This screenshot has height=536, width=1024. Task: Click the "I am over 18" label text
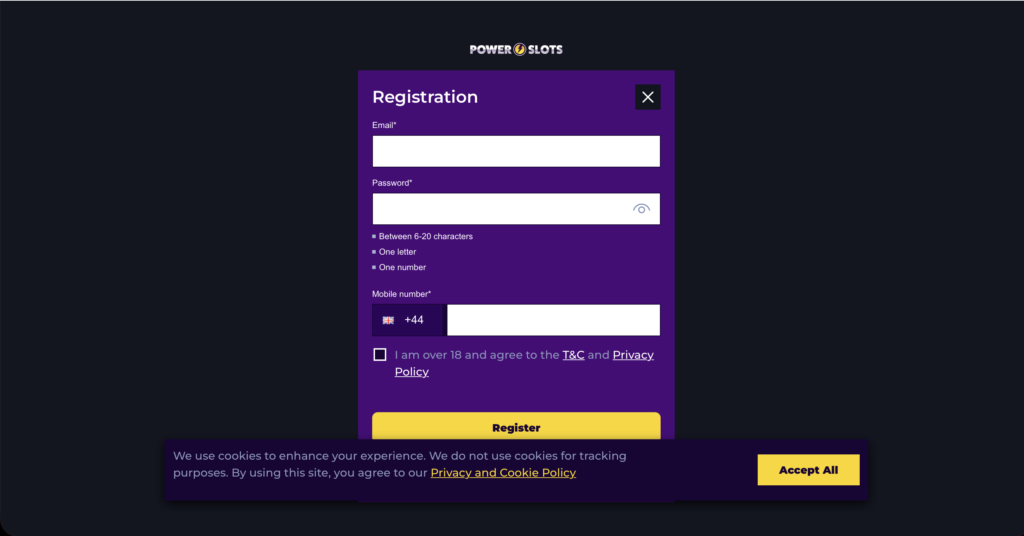coord(476,355)
